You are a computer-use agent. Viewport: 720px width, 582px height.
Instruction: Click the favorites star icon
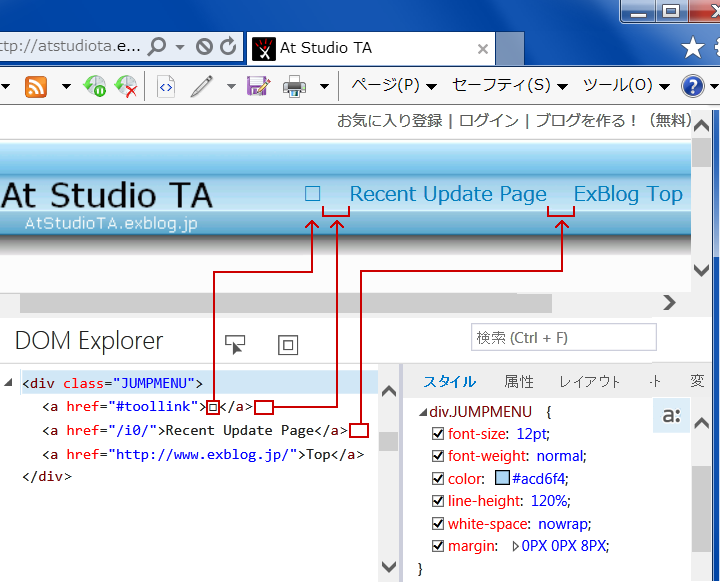[x=692, y=48]
